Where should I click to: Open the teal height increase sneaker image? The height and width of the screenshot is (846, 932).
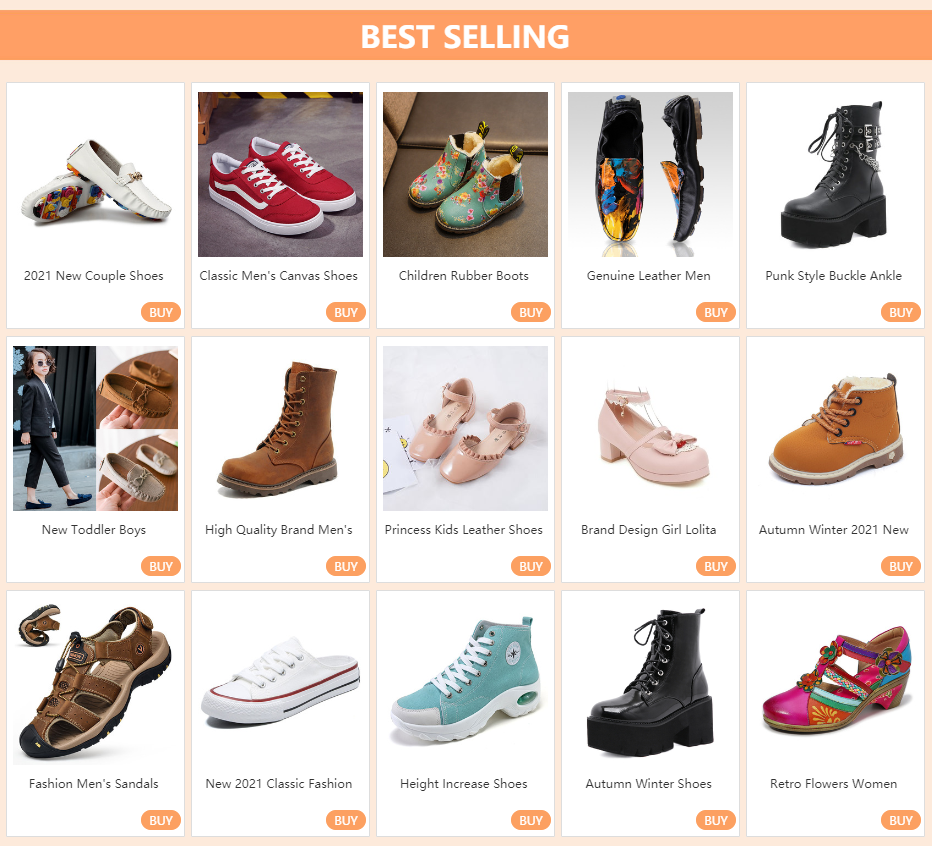(x=465, y=683)
